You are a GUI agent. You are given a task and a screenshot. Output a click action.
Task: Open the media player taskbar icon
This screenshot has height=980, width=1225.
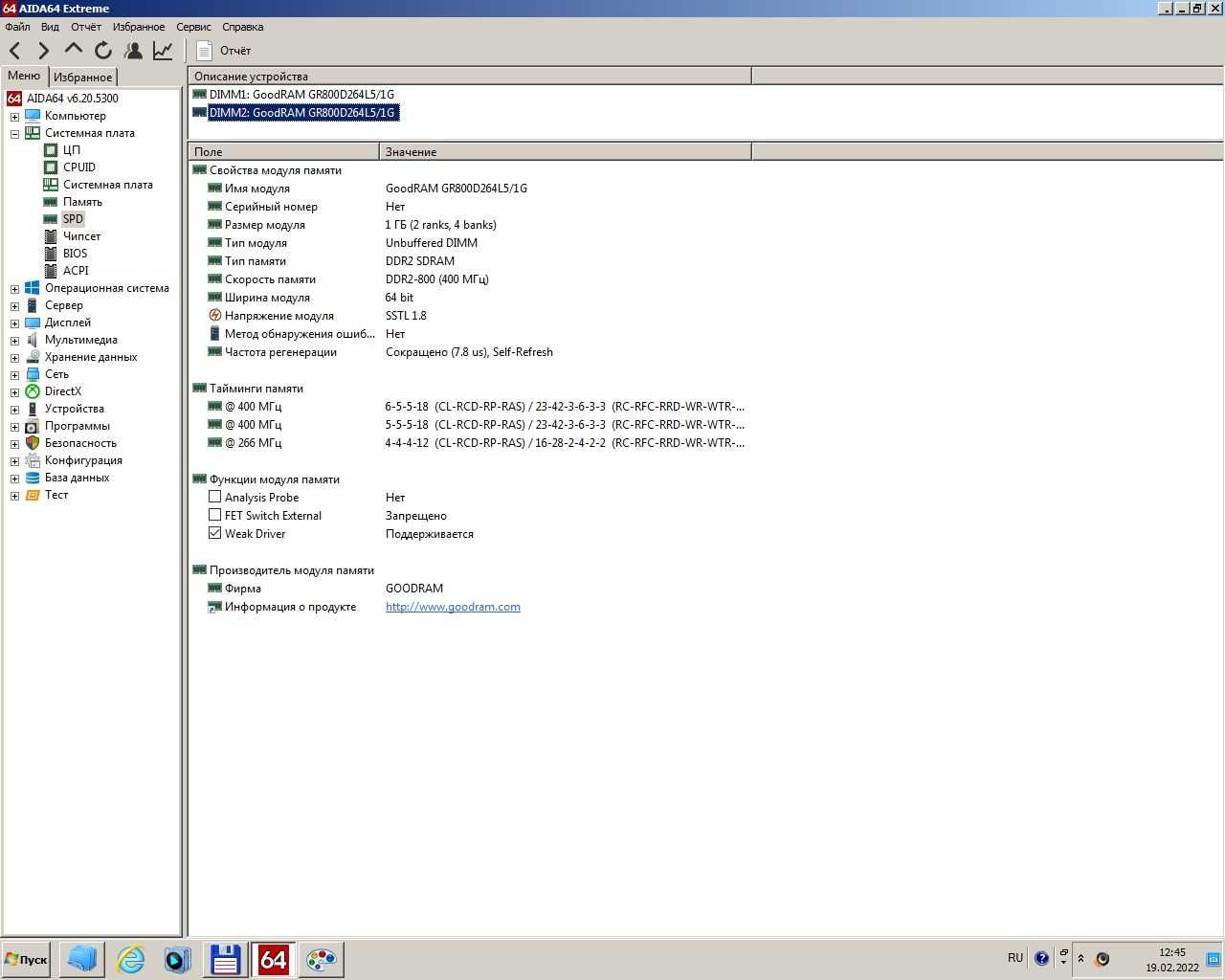coord(178,959)
